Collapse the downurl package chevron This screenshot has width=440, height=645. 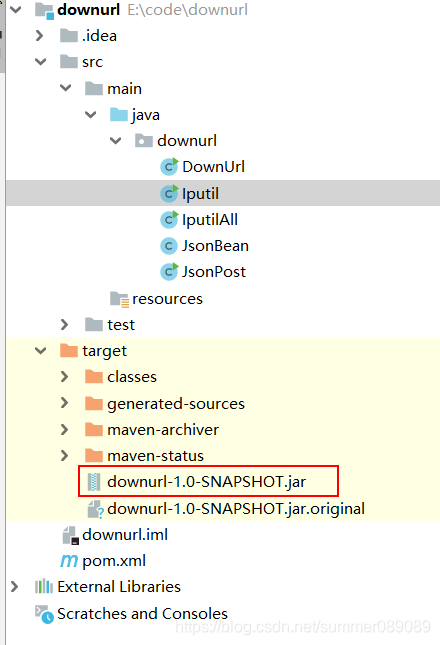click(x=116, y=141)
